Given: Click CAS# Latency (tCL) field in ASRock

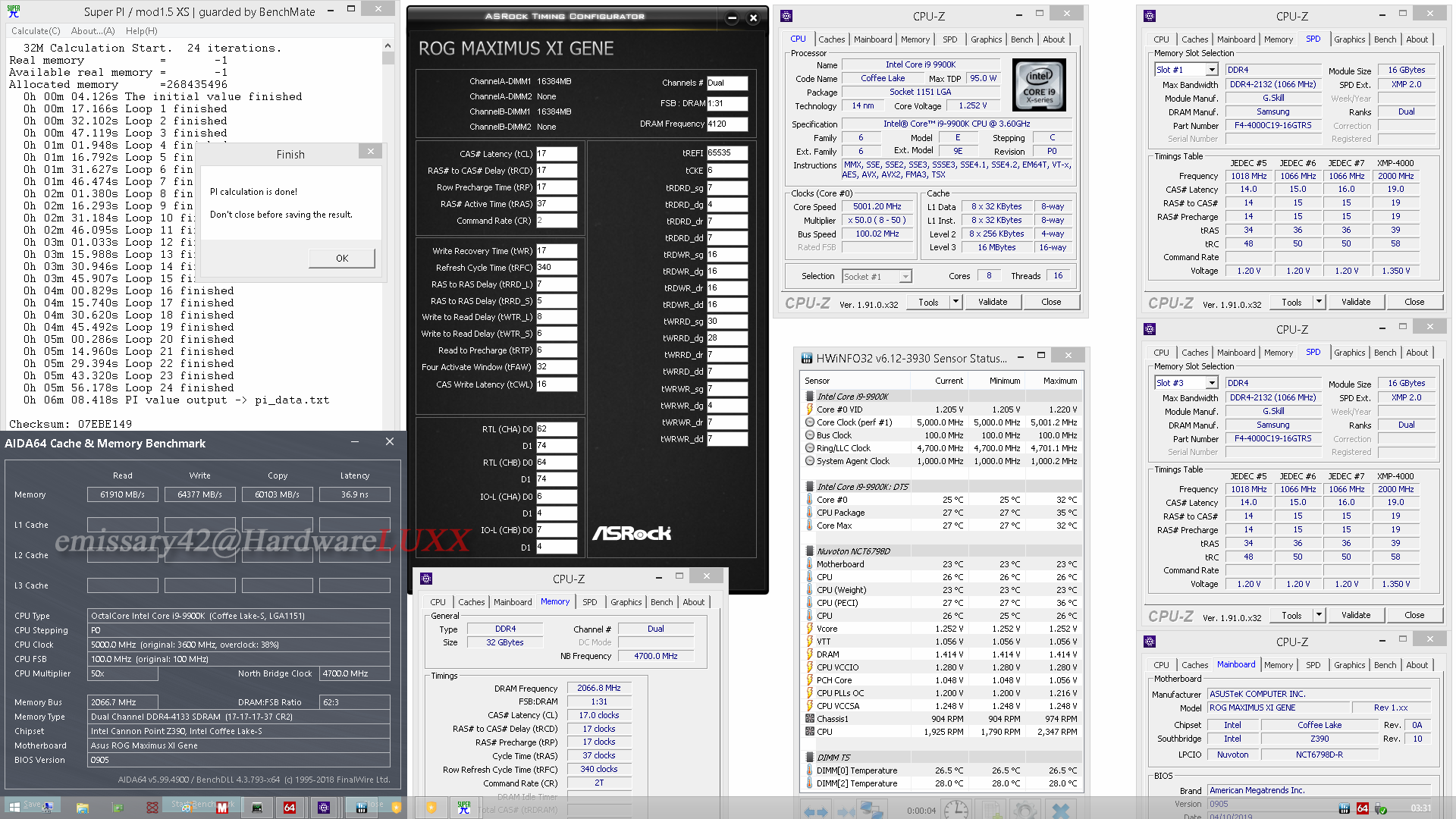Looking at the screenshot, I should 557,154.
